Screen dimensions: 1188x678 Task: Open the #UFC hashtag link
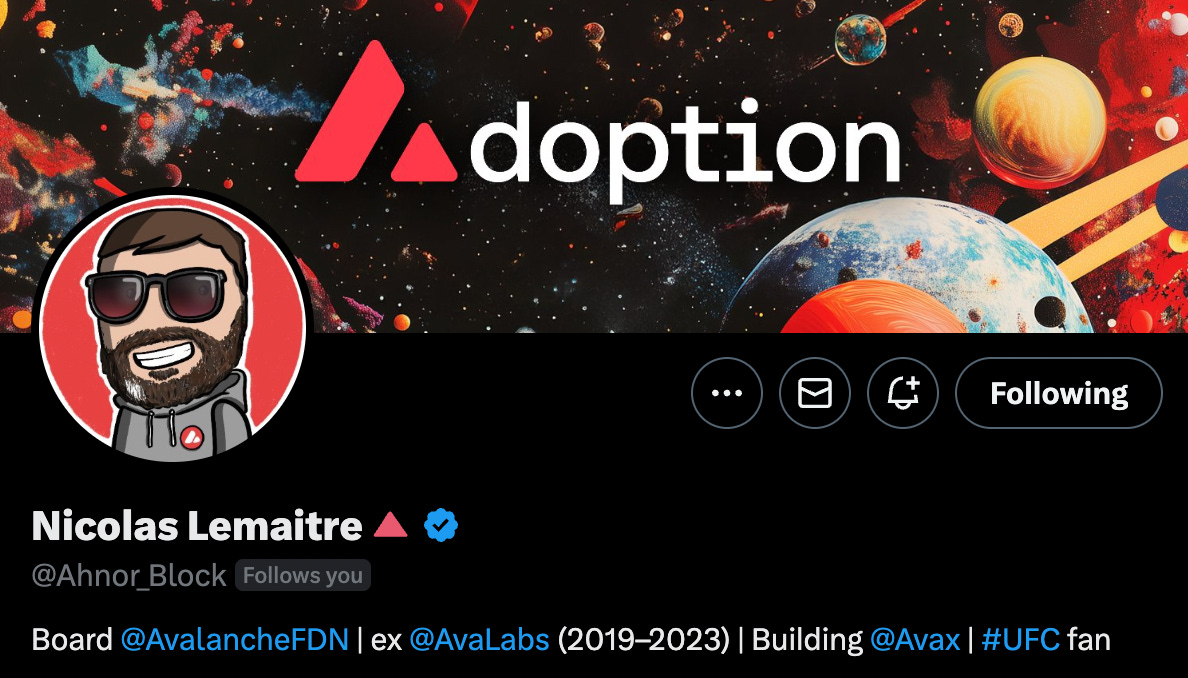pos(1021,640)
